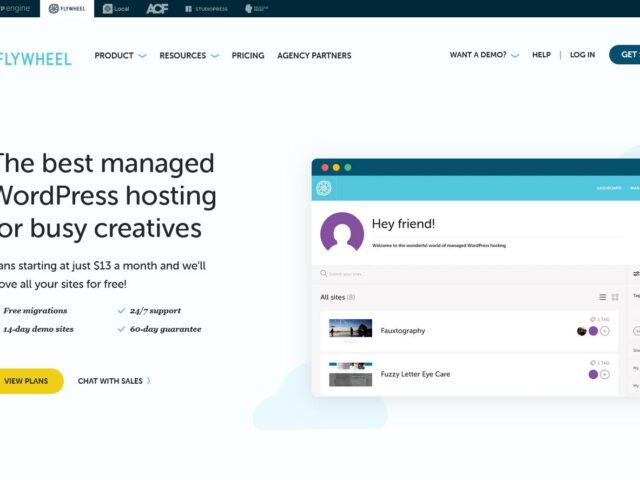Click the red window close dot
This screenshot has height=480, width=640.
click(325, 167)
